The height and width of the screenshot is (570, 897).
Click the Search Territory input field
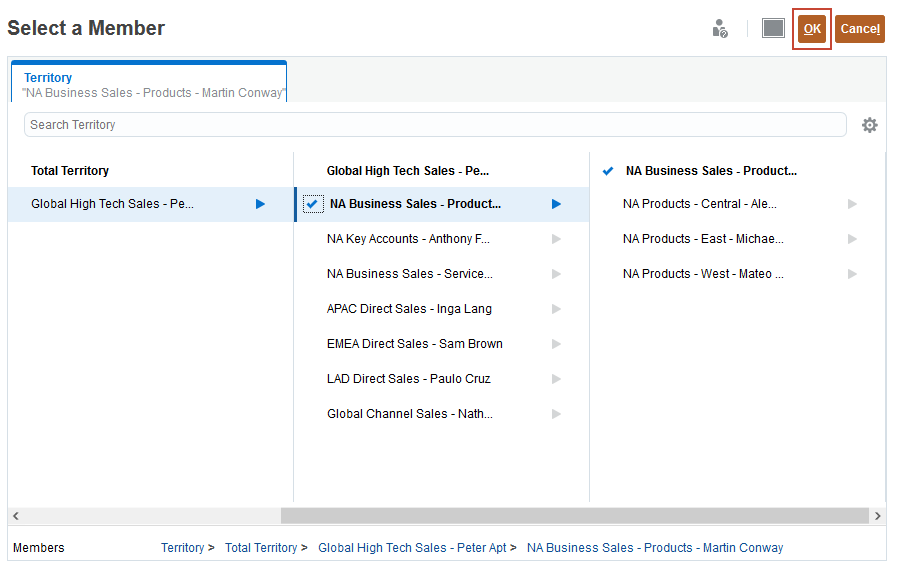coord(435,125)
